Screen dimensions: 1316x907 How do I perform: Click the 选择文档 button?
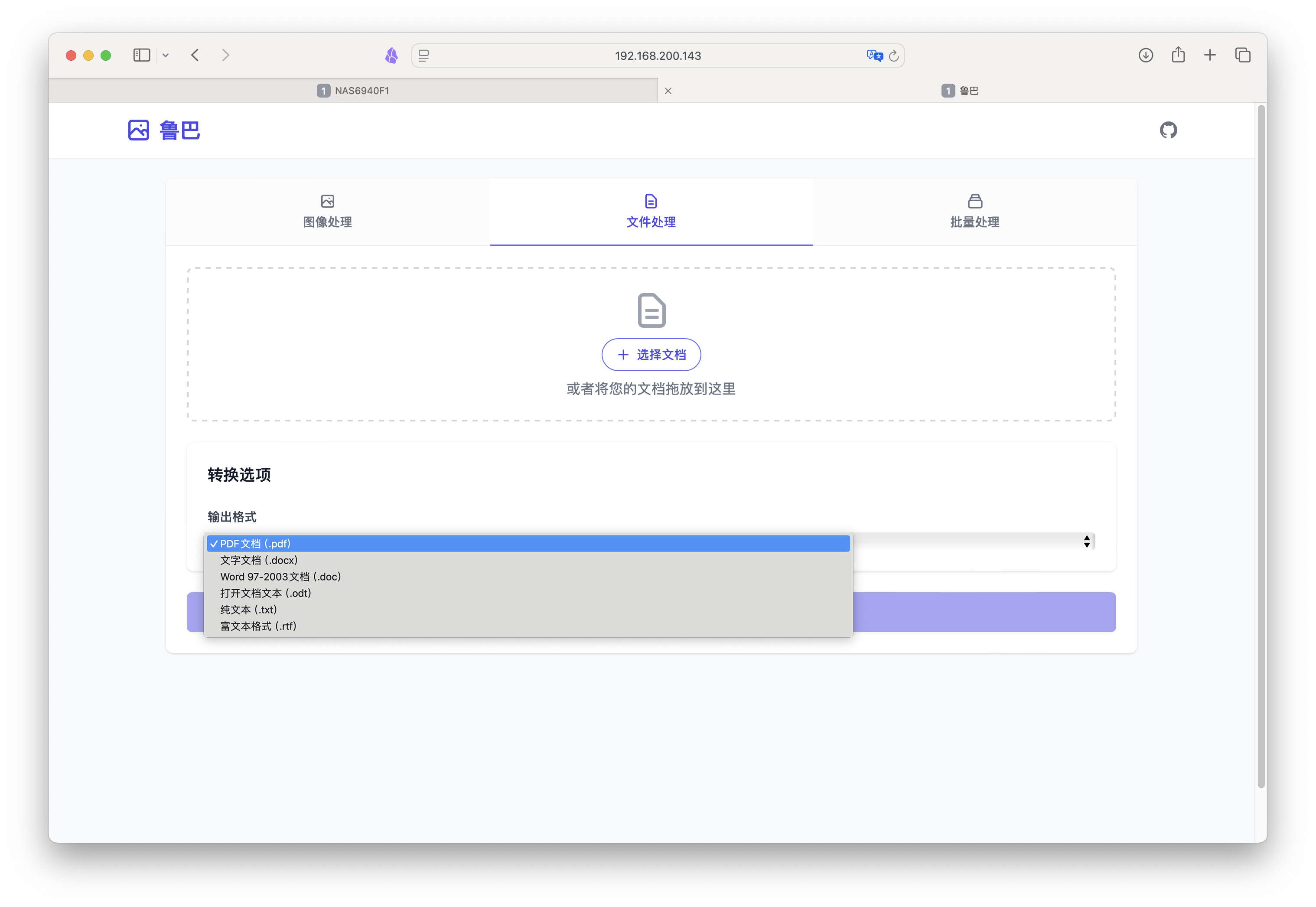(x=651, y=355)
